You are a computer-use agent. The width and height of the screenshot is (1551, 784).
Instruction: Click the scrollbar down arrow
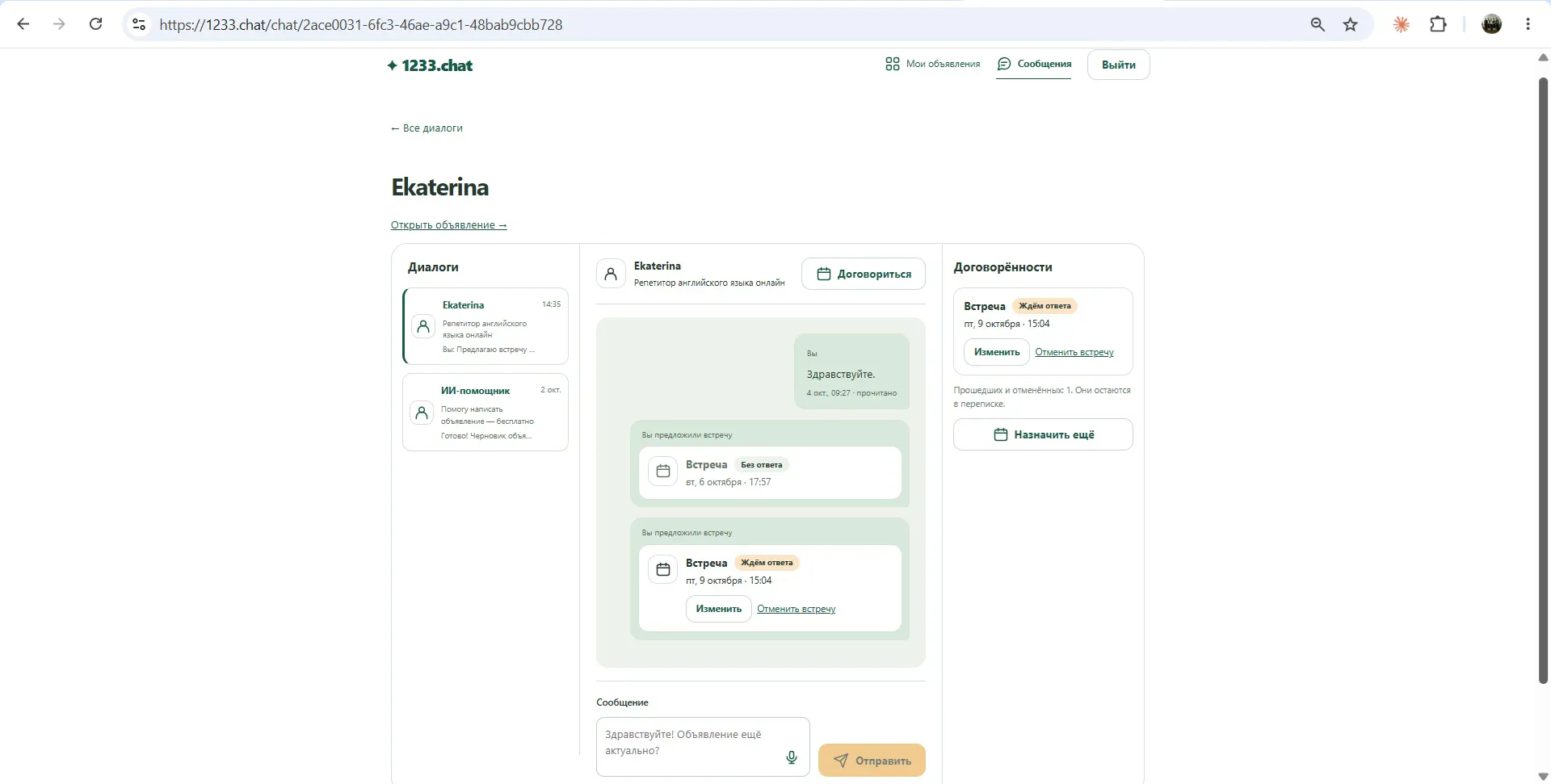(1543, 777)
